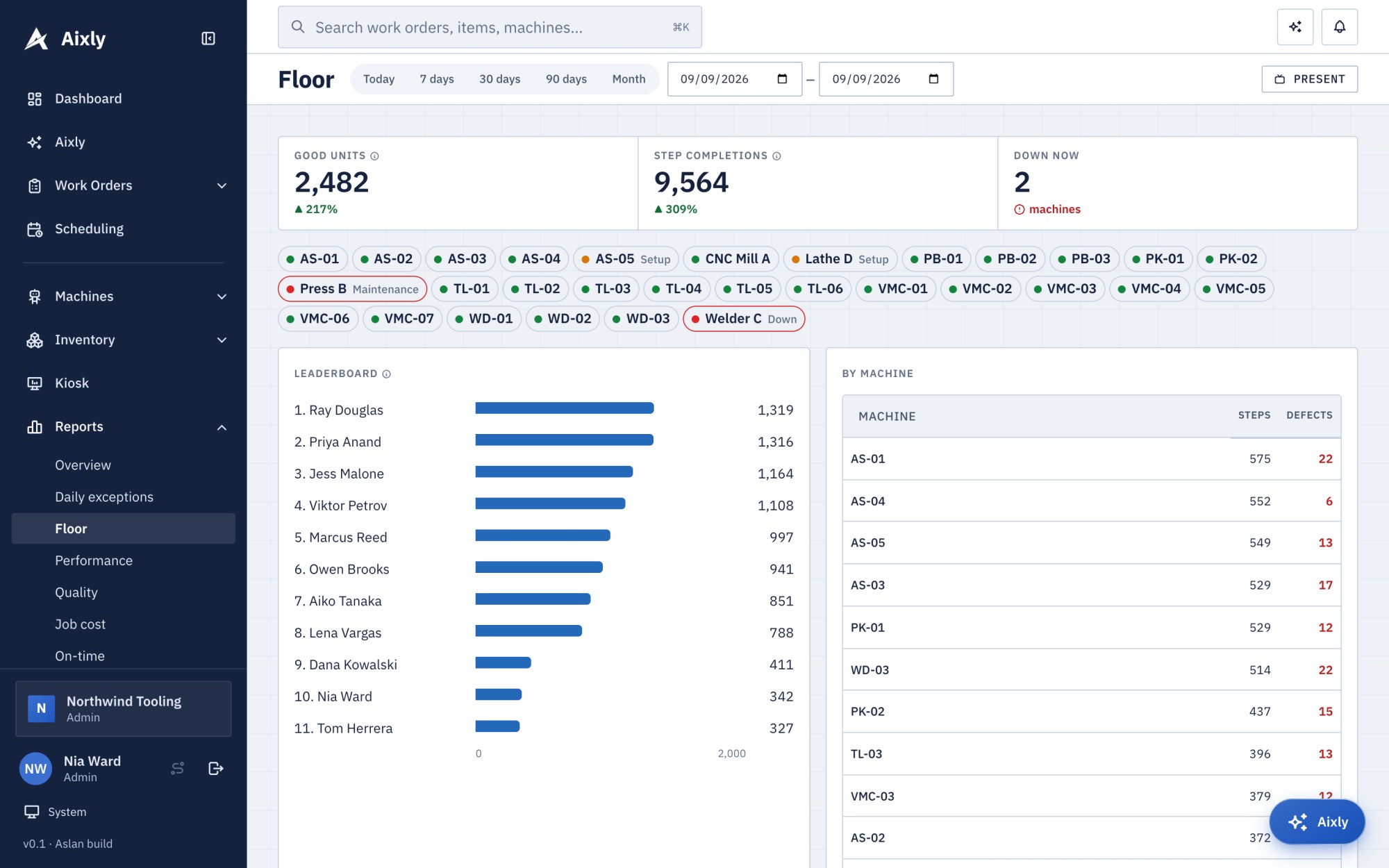
Task: Select the Month range option
Action: (629, 79)
